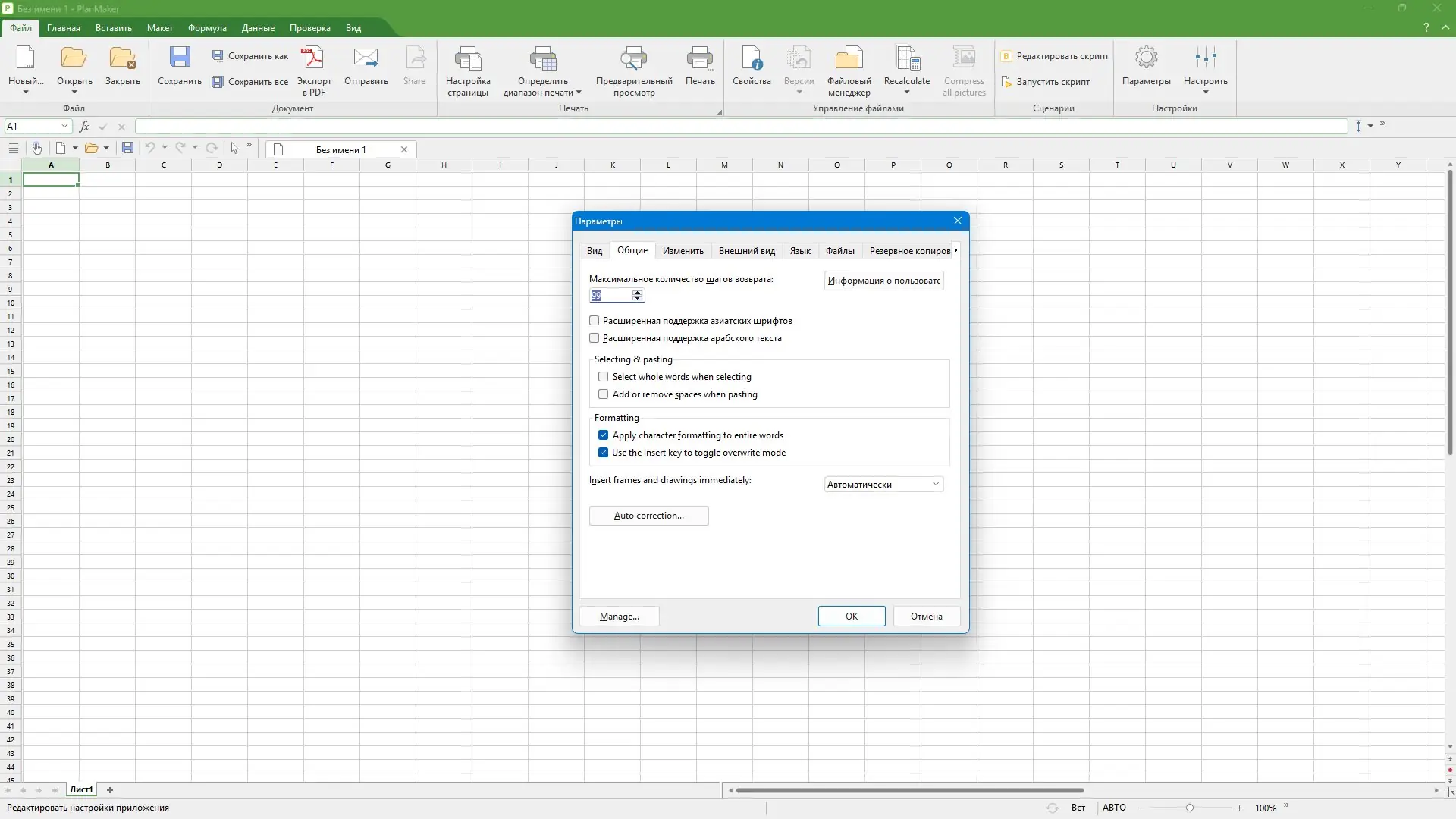Click the Print Preview (Предварительный просмотр) icon

coord(633,58)
